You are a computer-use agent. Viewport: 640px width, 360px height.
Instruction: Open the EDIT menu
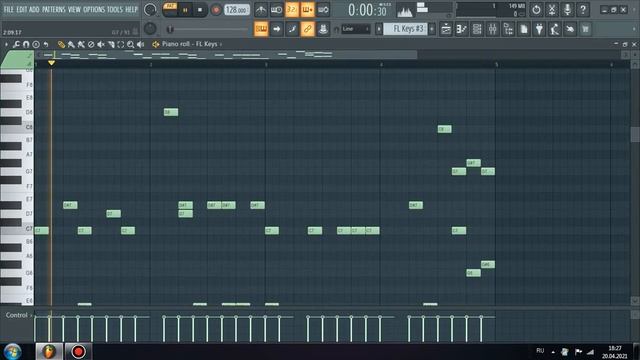click(22, 9)
